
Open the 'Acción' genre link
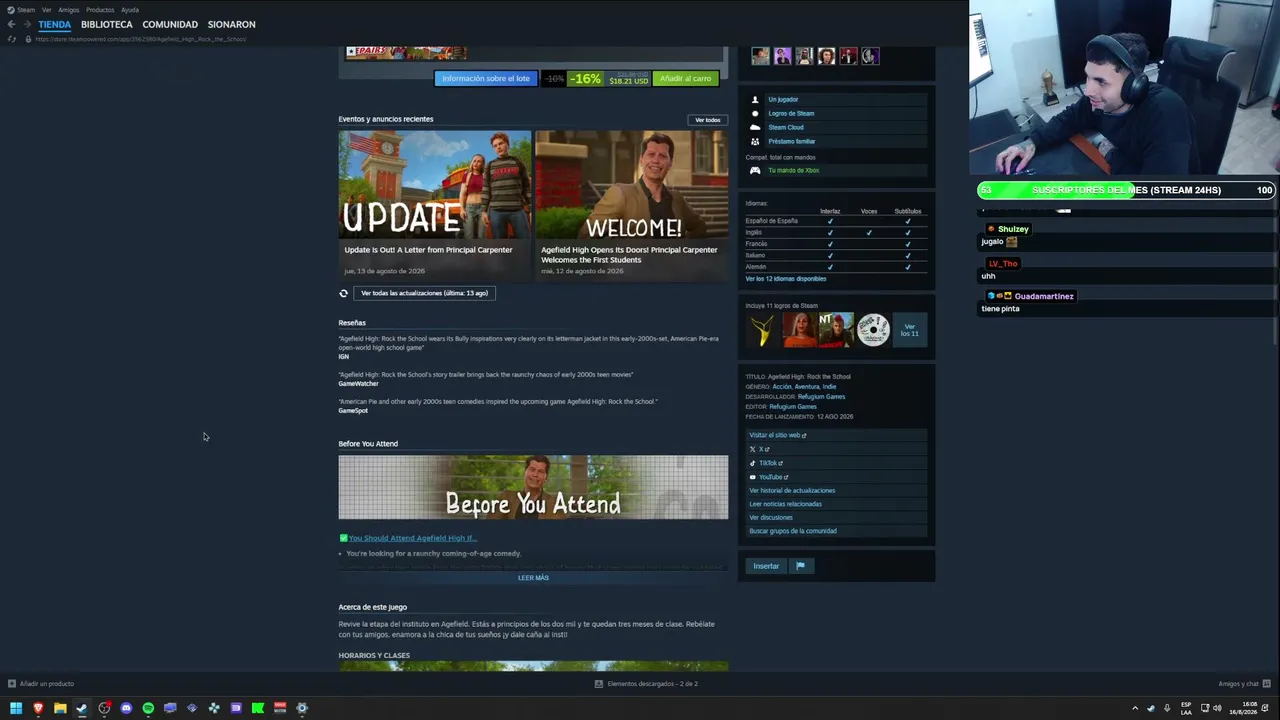point(781,387)
